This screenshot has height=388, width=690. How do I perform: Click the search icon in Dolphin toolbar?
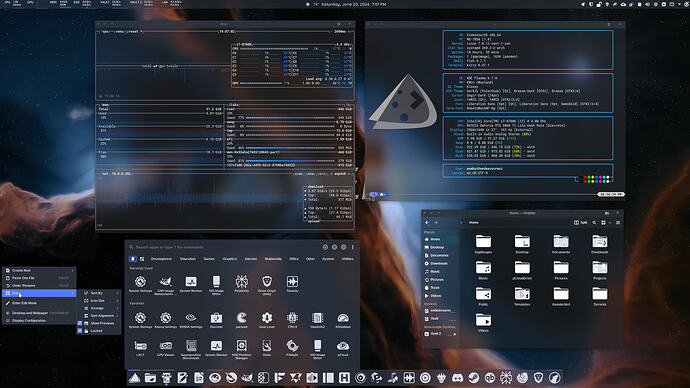coord(594,223)
